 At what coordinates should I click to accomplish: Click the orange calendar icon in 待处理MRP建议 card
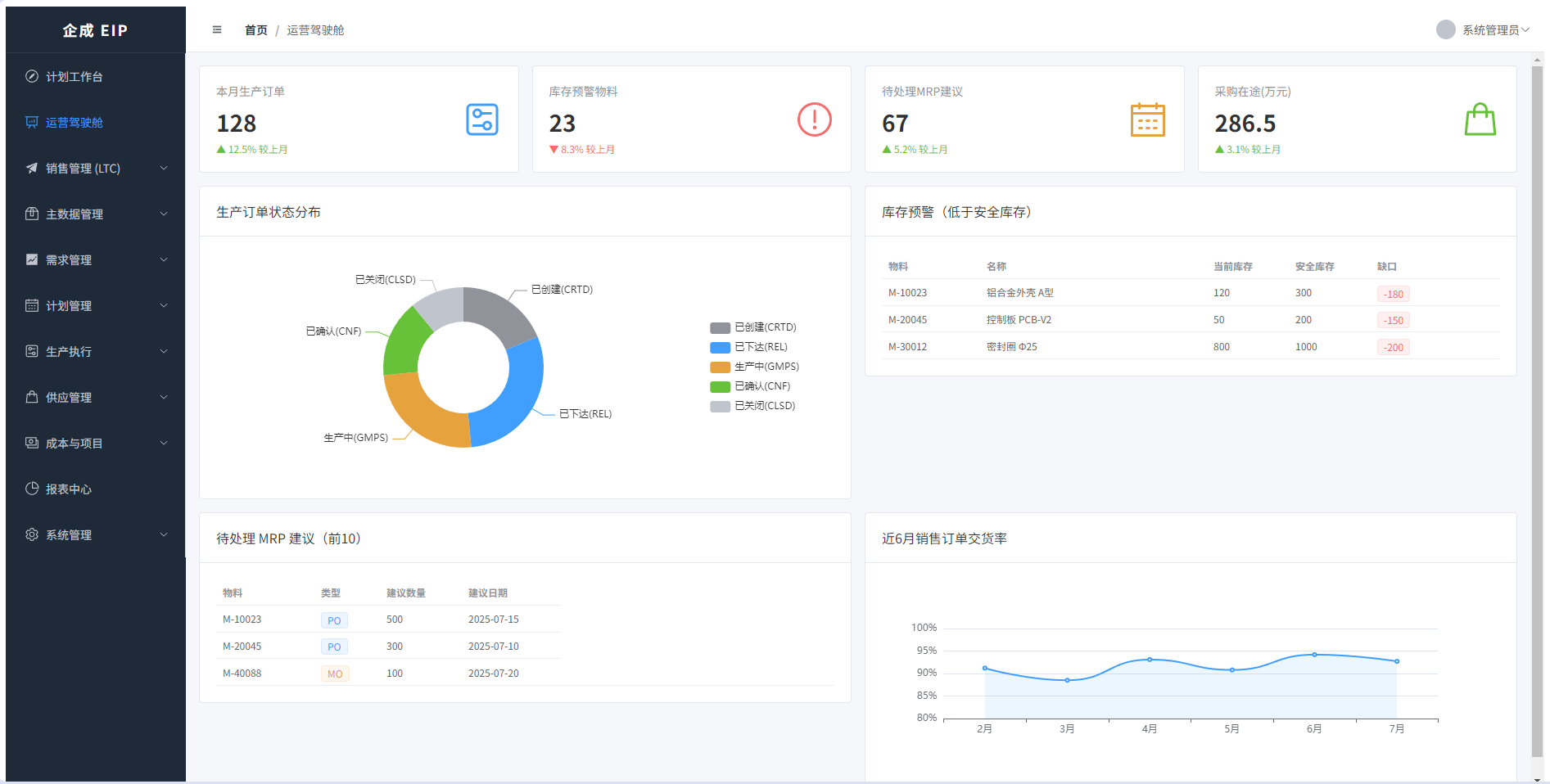pos(1148,119)
